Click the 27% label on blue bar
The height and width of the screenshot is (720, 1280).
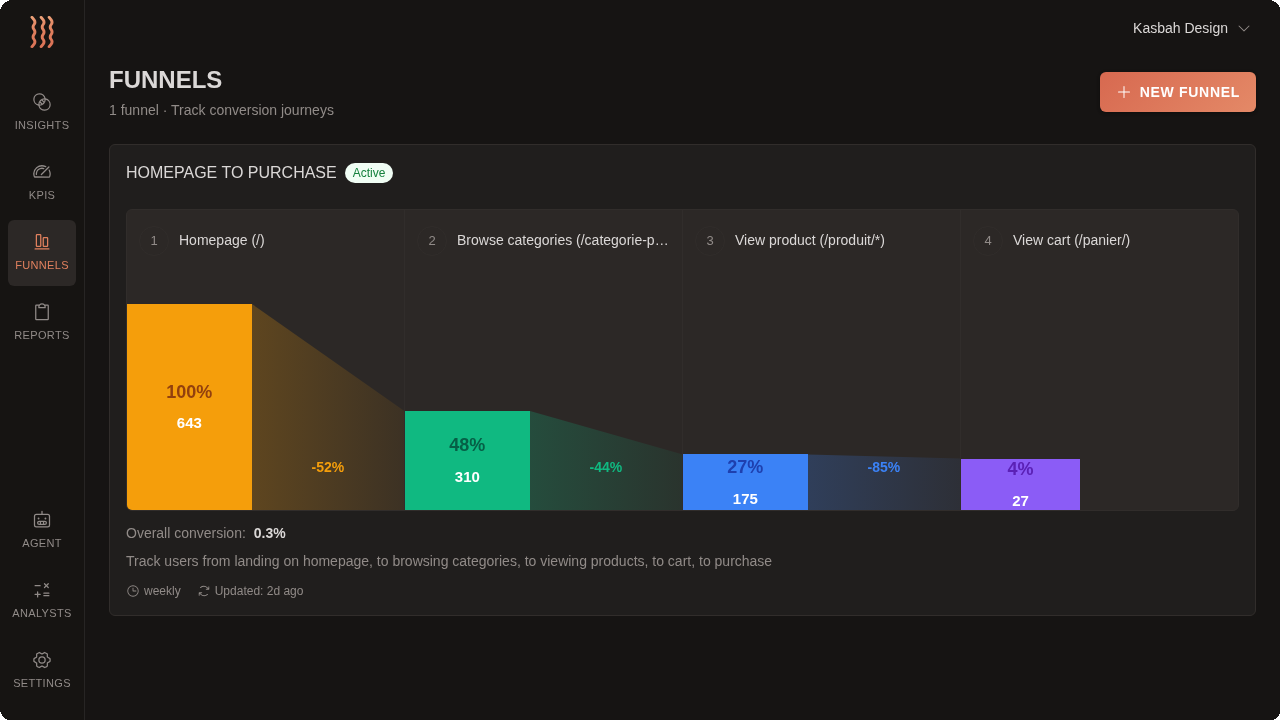(745, 467)
